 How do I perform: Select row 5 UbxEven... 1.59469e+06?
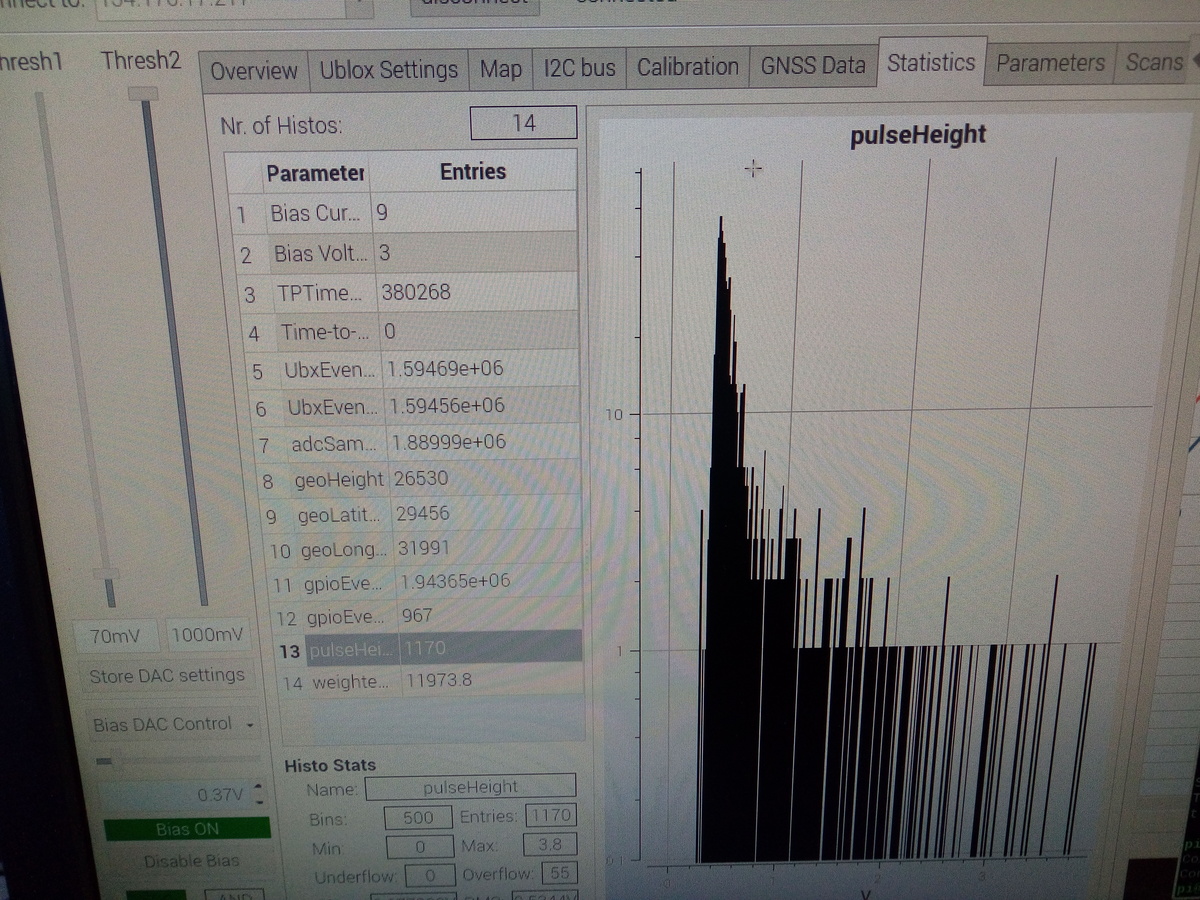[x=413, y=369]
